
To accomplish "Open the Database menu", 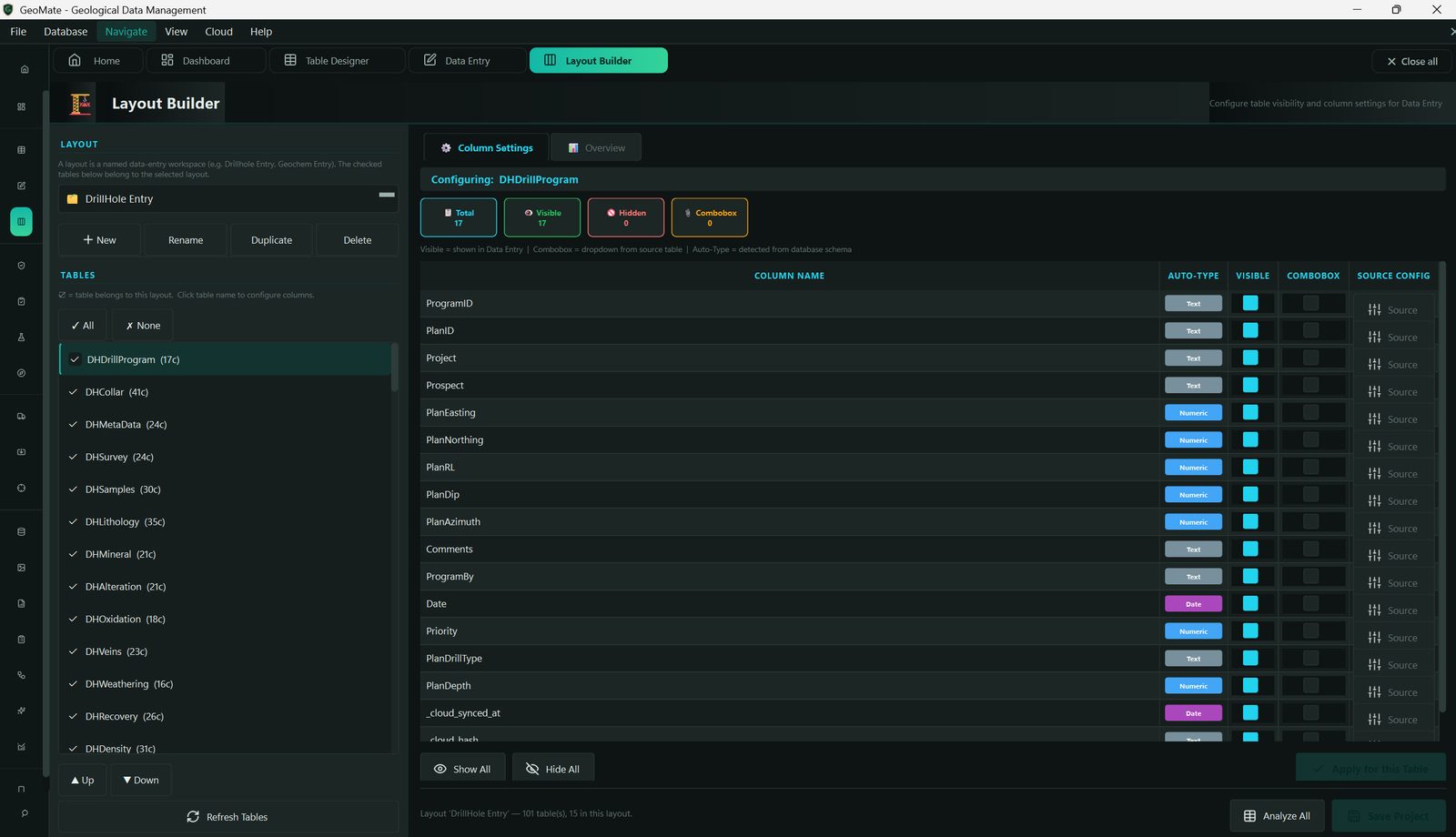I will click(66, 31).
